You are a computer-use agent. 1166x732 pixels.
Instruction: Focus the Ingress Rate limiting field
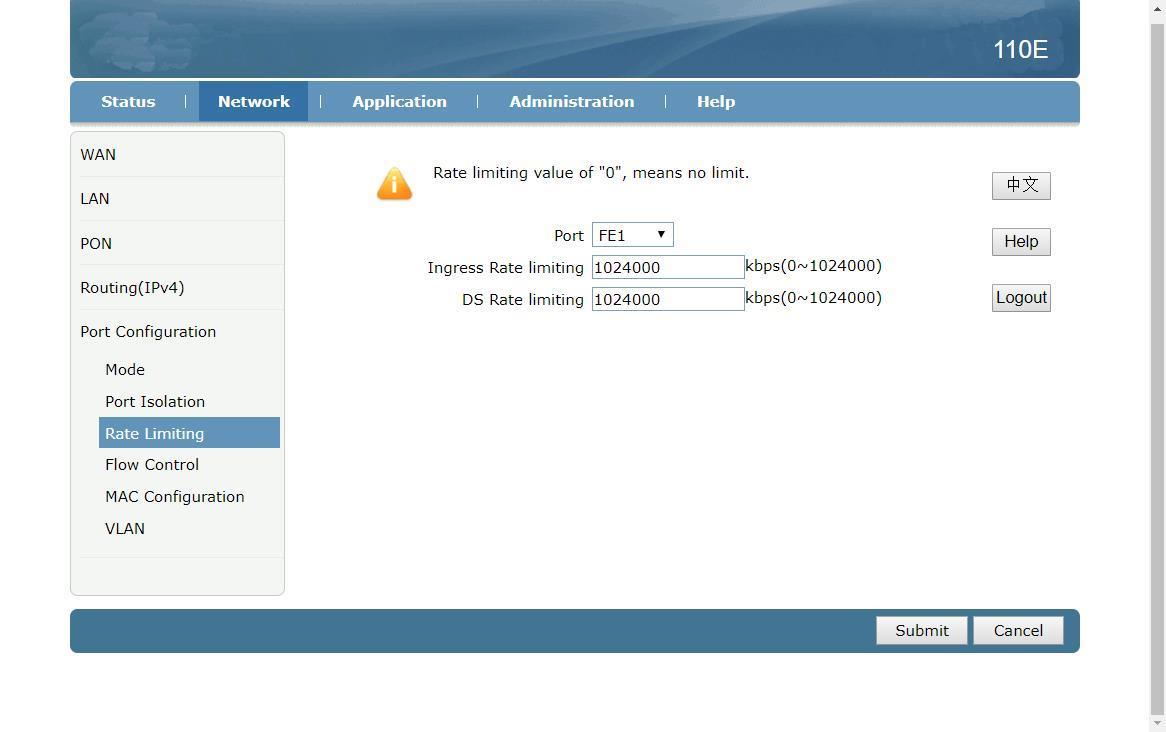coord(668,267)
